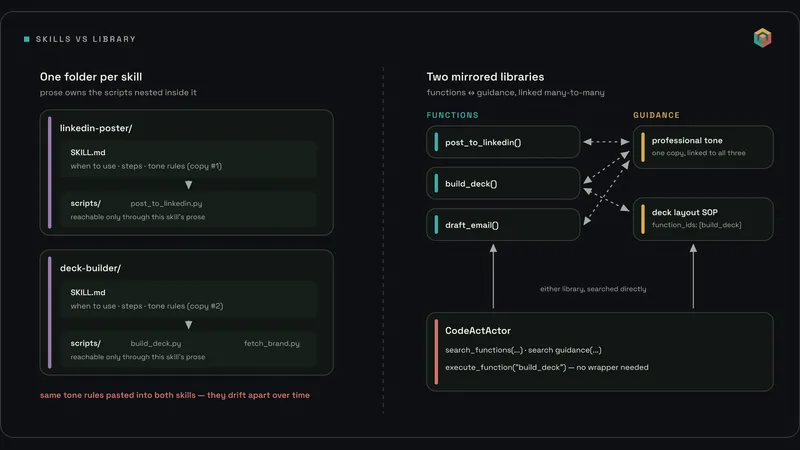Image resolution: width=800 pixels, height=450 pixels.
Task: Click the deck-builder/ folder title
Action: 90,268
